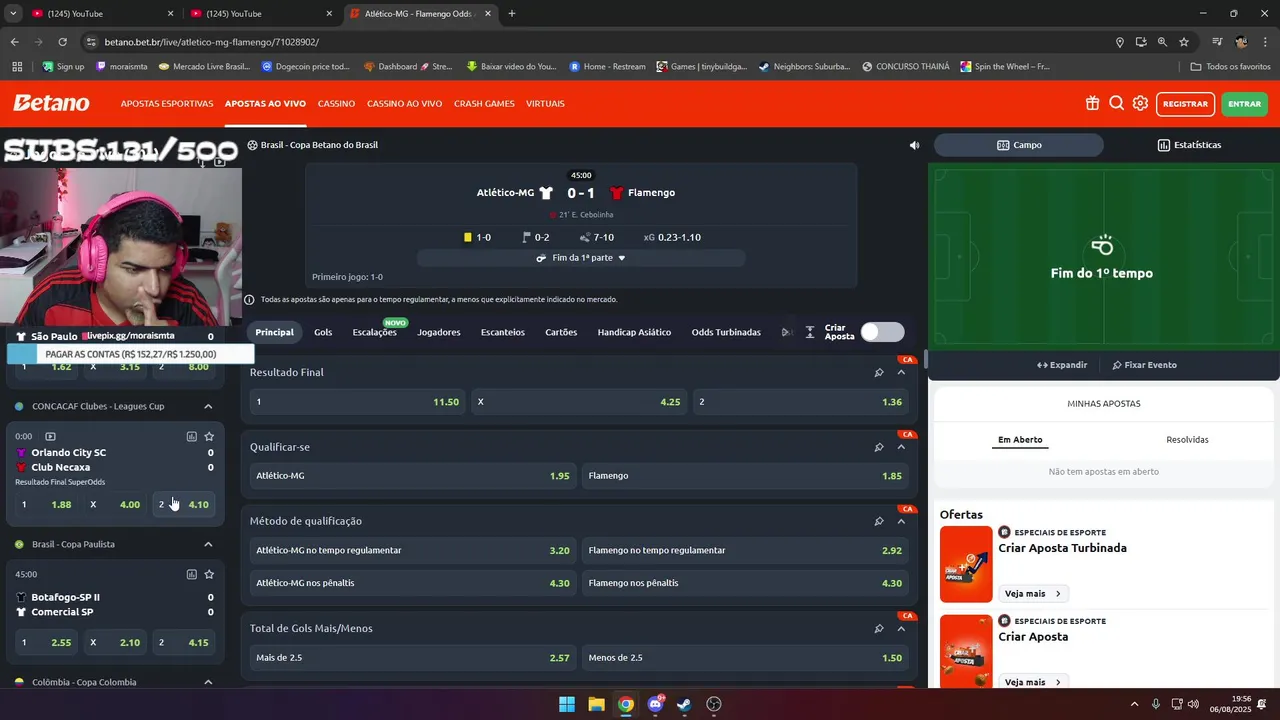
Task: Pin the Resultado Final market
Action: (879, 372)
